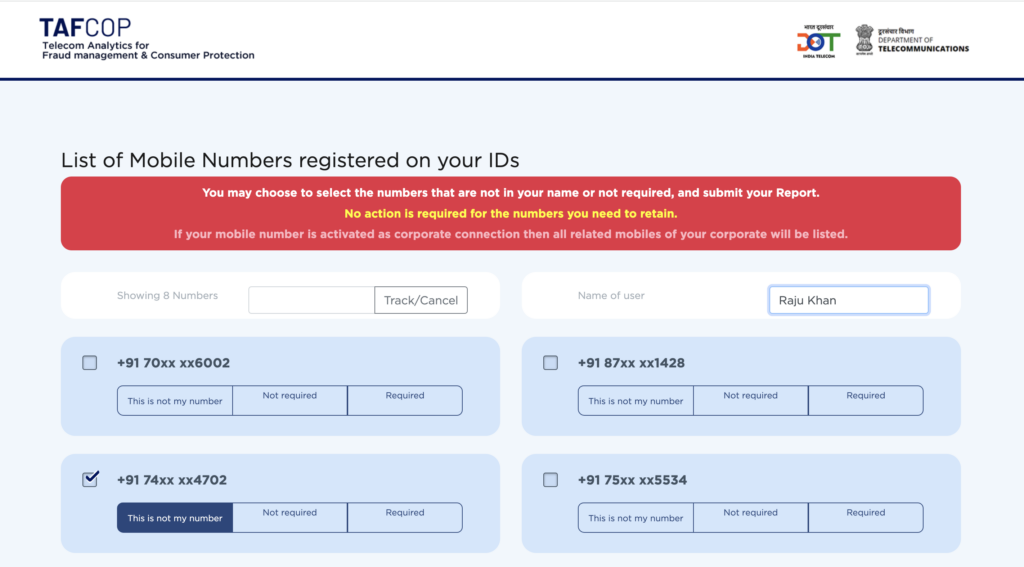Image resolution: width=1024 pixels, height=567 pixels.
Task: Choose Required for +91 75xx xx5534
Action: [866, 517]
